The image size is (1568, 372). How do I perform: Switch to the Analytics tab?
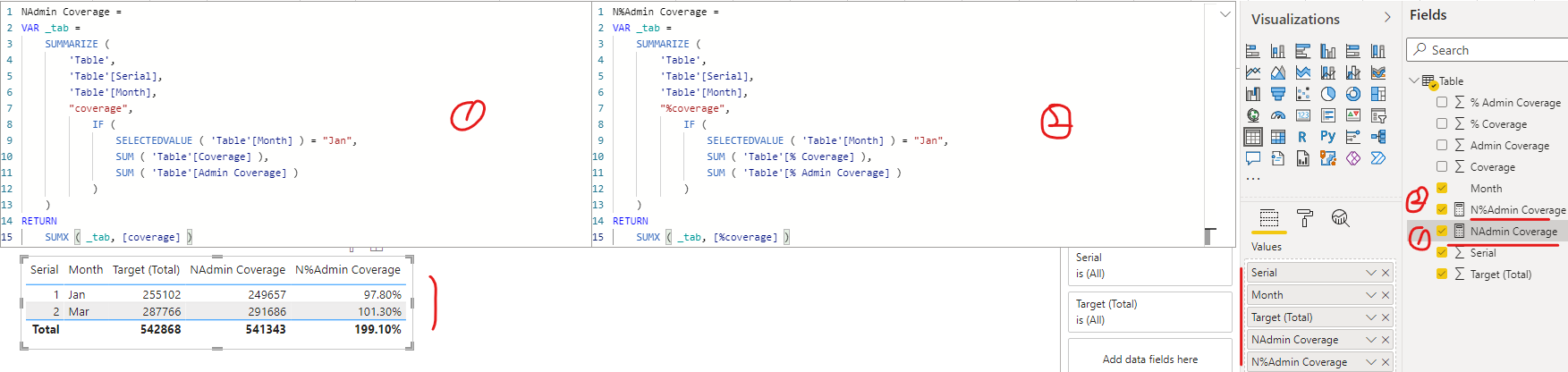(1340, 218)
